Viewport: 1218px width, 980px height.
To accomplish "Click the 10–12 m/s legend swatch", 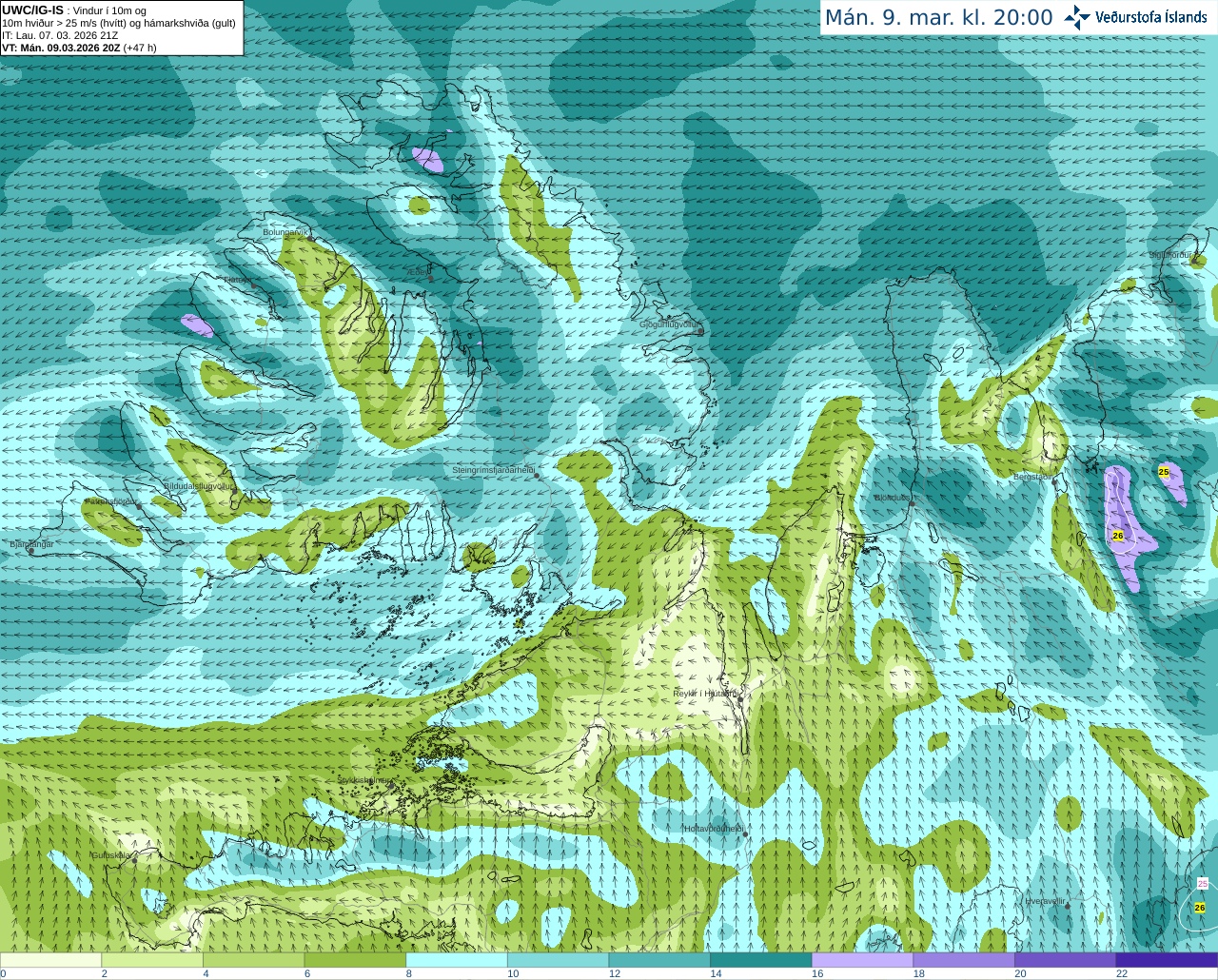I will (558, 960).
